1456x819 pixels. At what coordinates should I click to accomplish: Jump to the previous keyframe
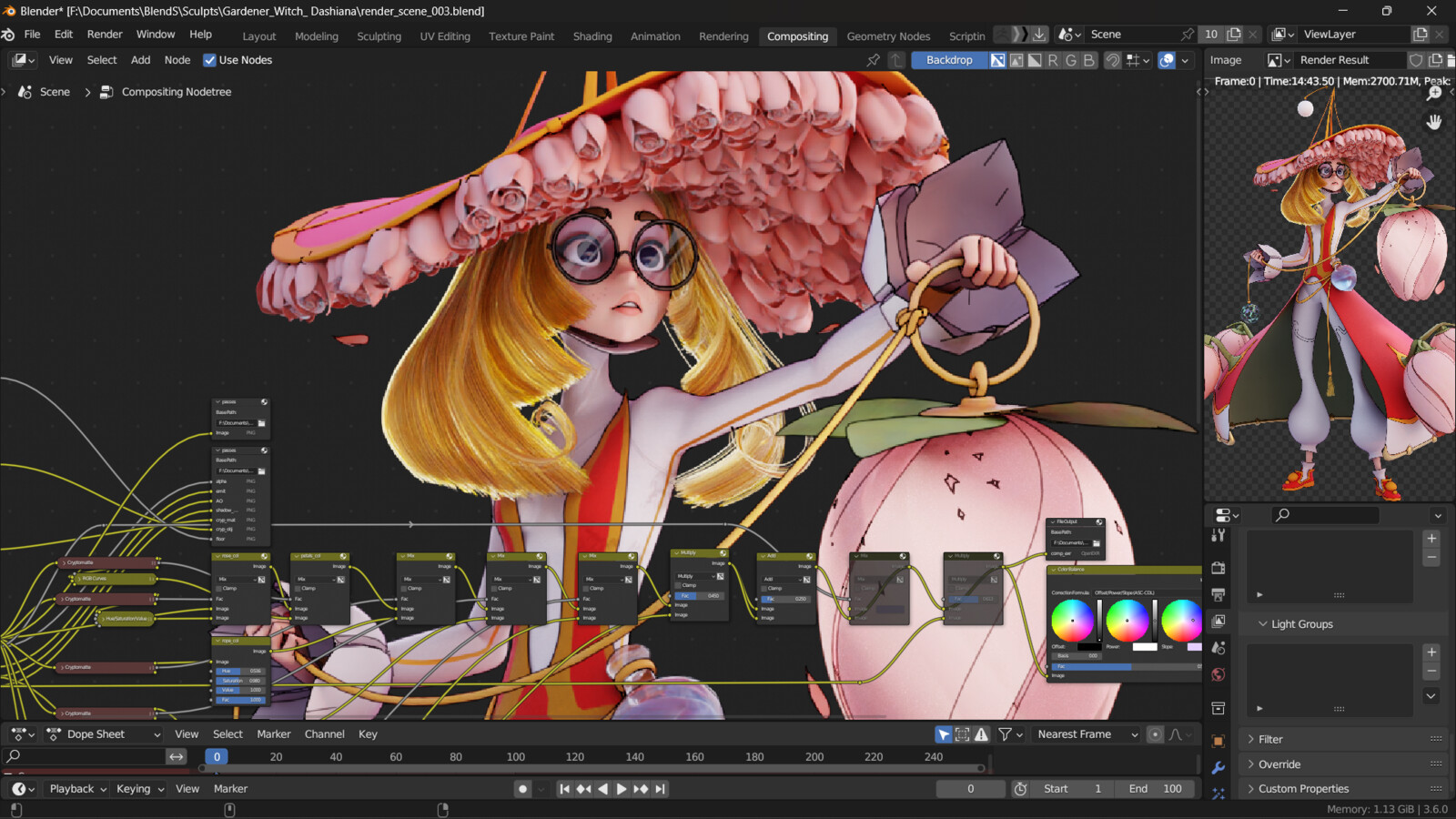point(583,789)
